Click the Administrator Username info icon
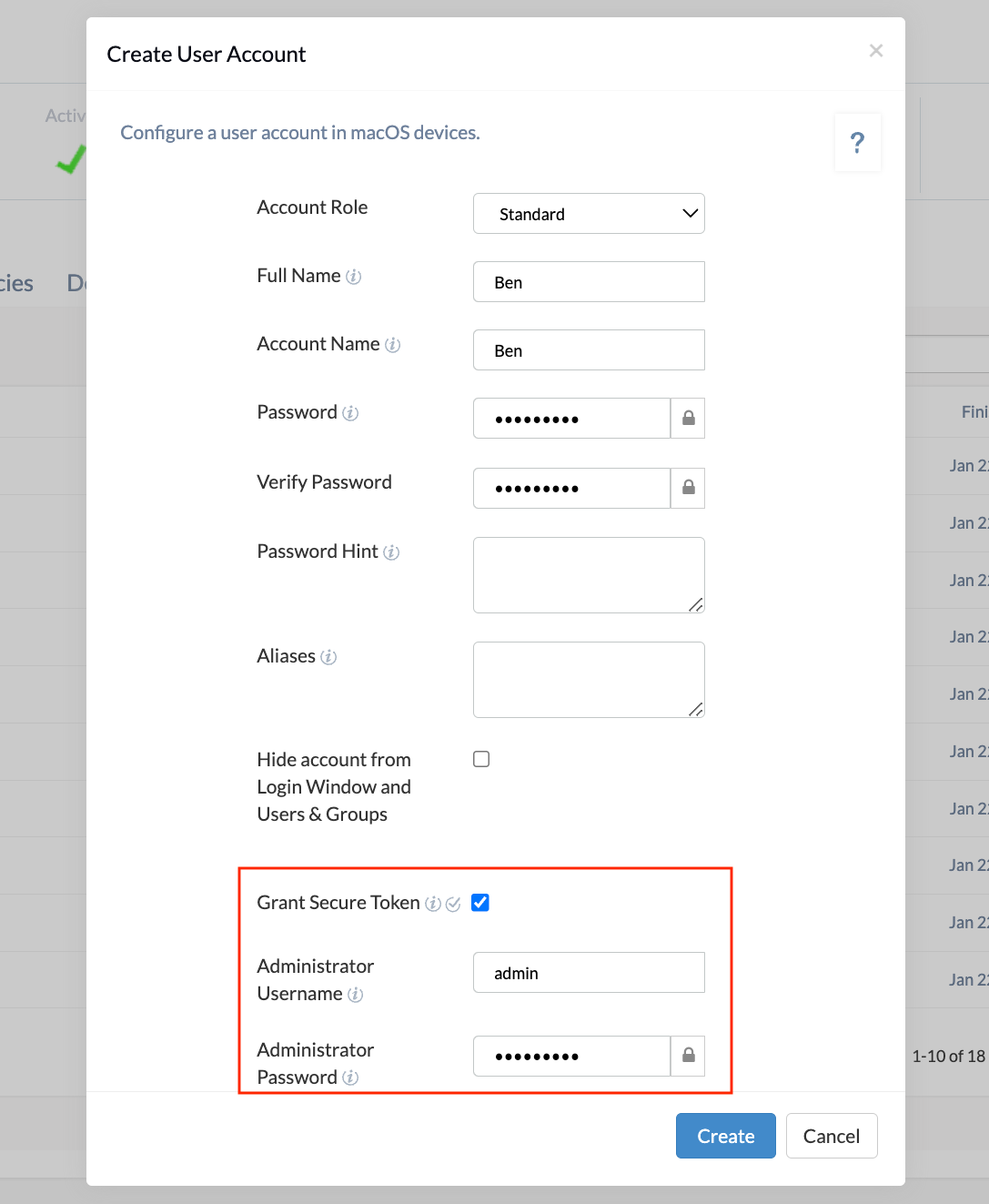 pos(356,995)
